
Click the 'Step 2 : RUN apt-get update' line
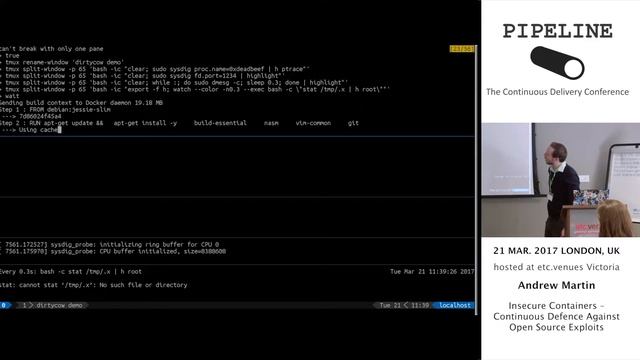click(x=179, y=123)
